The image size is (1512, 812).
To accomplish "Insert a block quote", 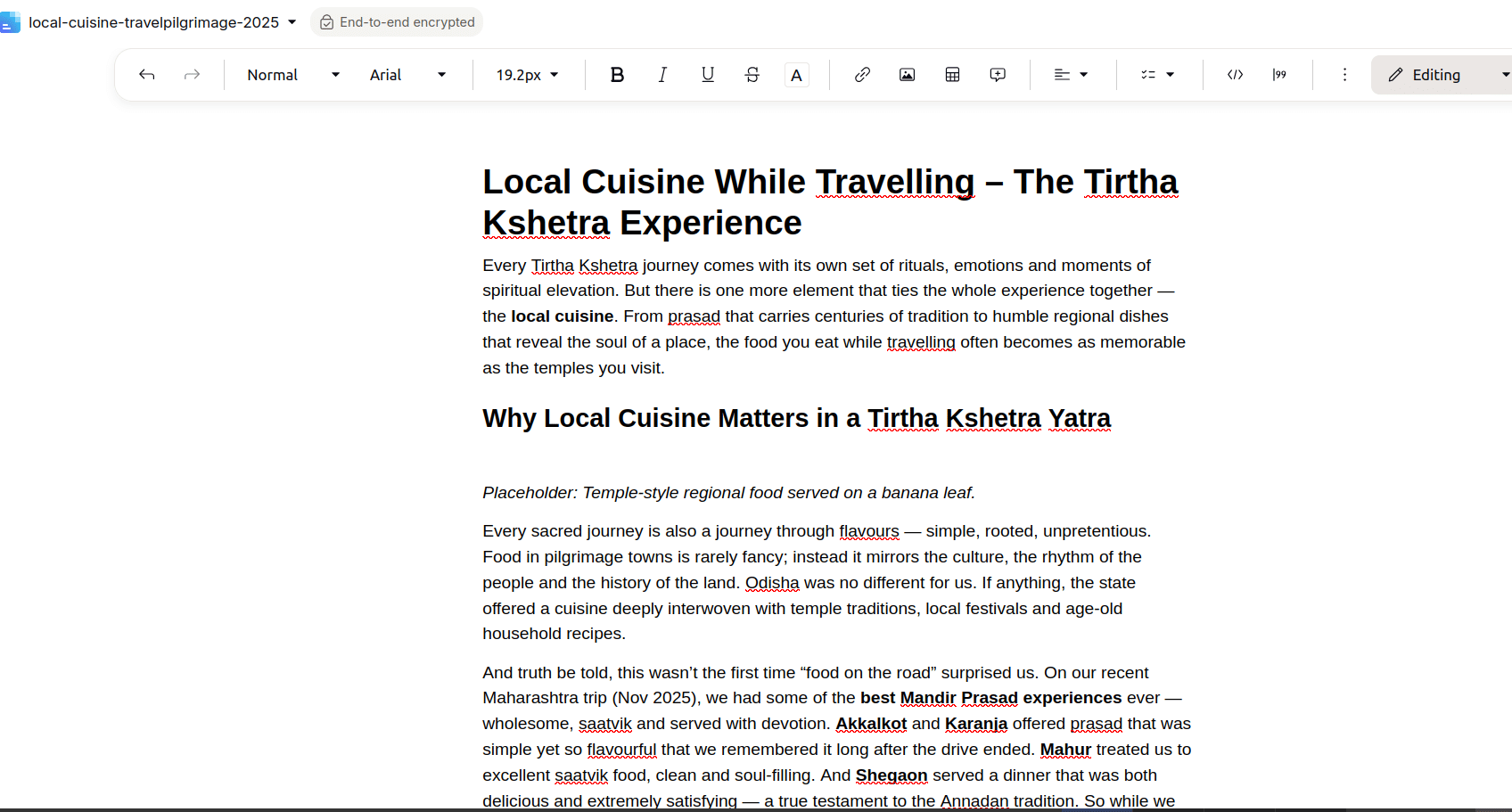I will coord(1279,75).
